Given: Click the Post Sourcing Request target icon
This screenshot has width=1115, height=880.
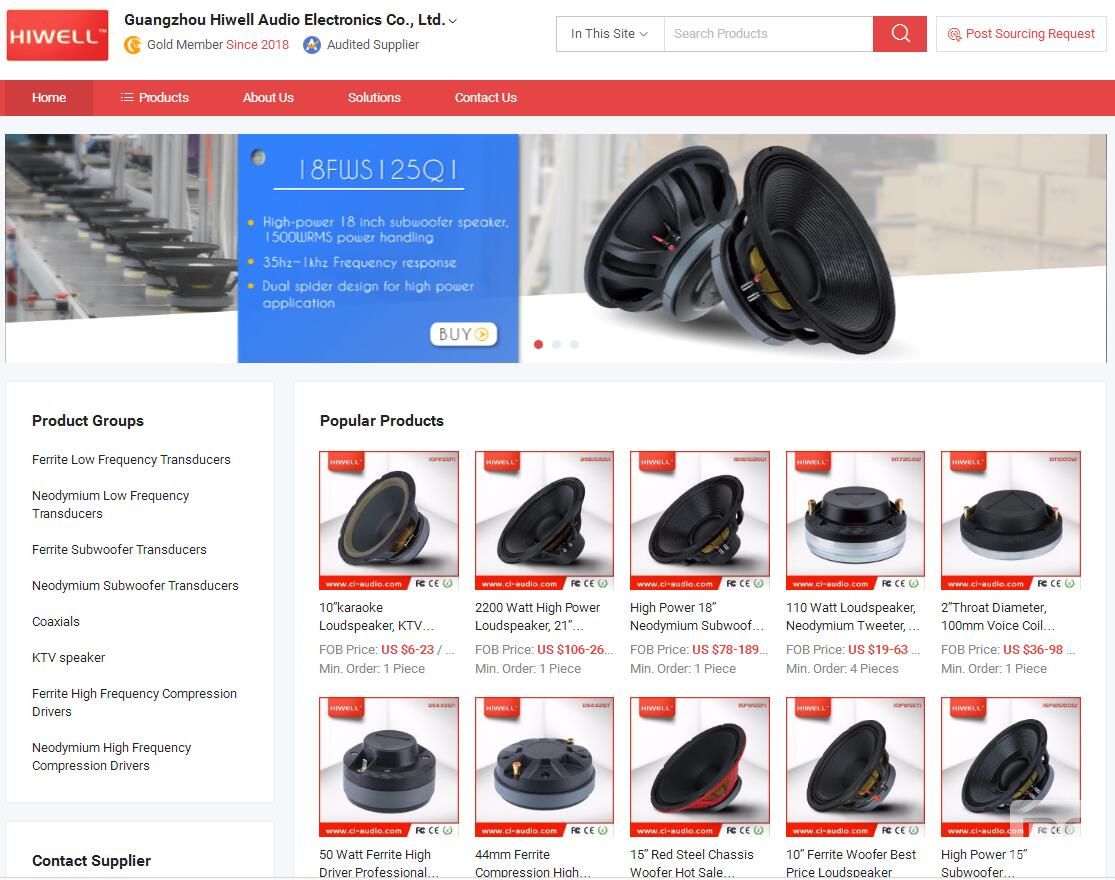Looking at the screenshot, I should [954, 34].
